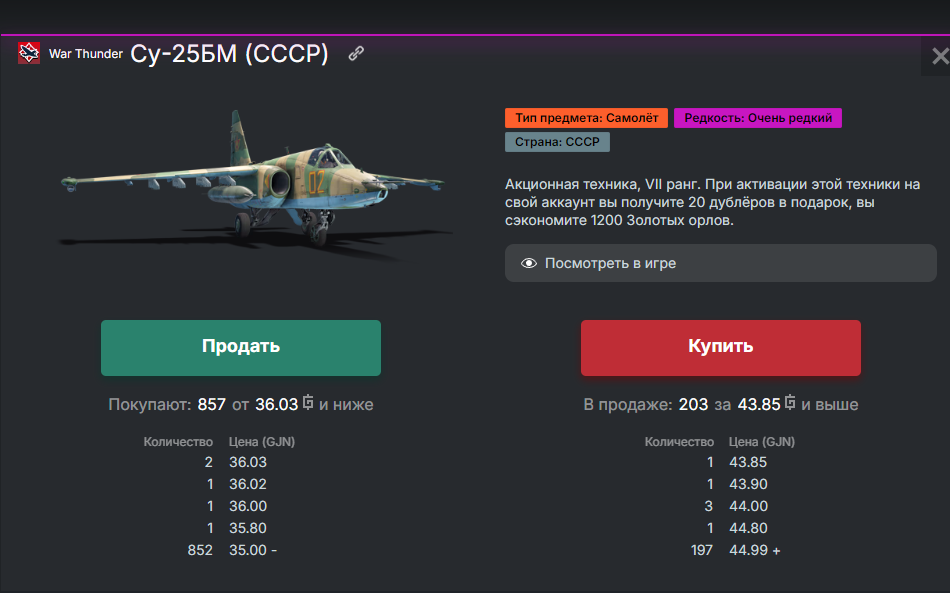Click the GJN coin icon next to 36.03
This screenshot has width=950, height=593.
click(x=308, y=404)
